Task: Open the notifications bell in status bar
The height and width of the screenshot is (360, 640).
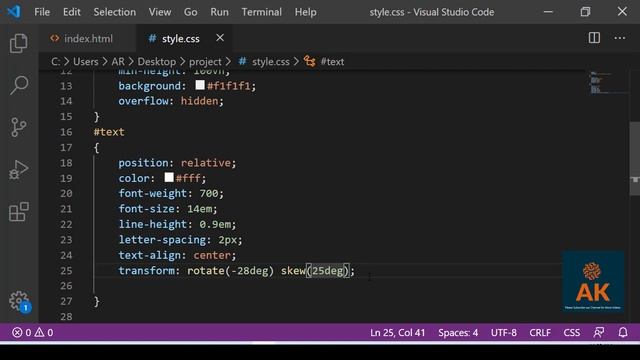Action: coord(623,333)
